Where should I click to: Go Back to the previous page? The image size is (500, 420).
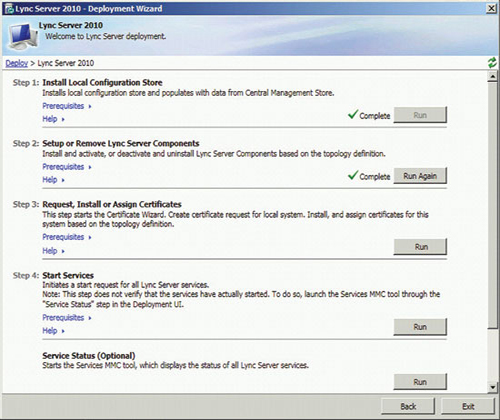click(408, 407)
